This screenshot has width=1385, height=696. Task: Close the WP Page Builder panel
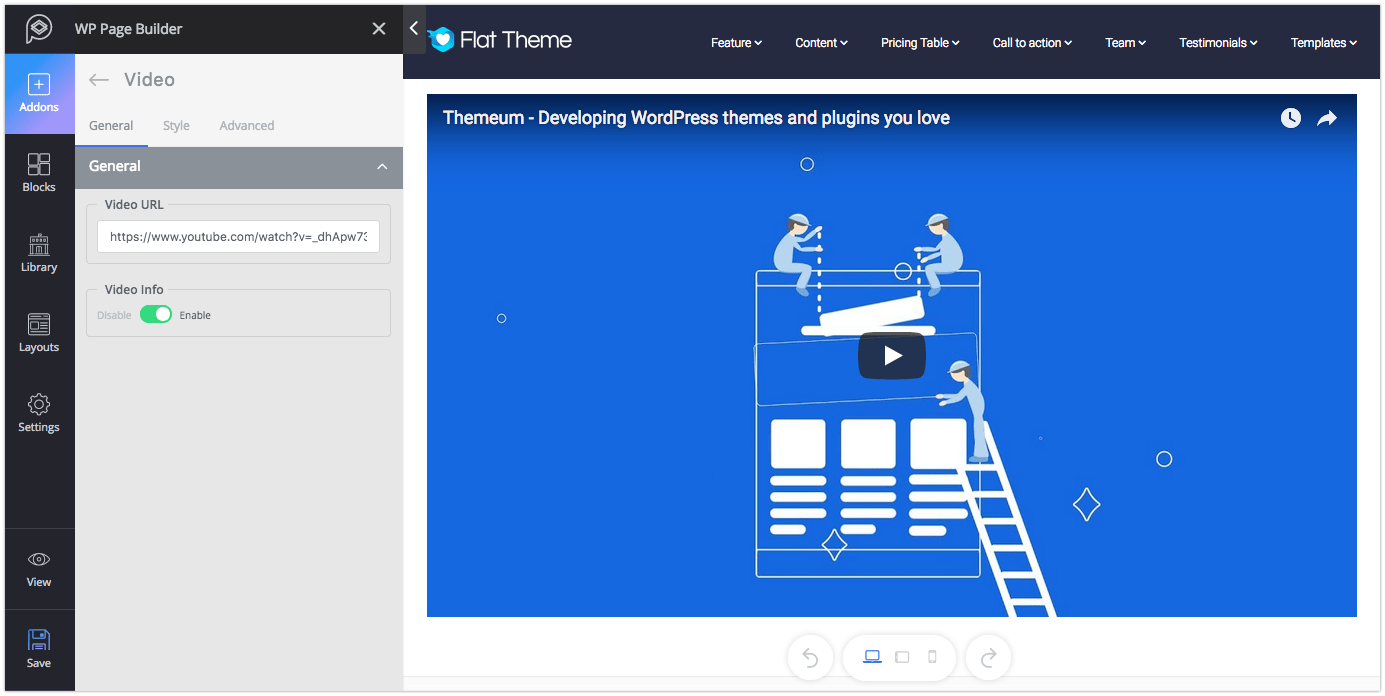point(379,29)
